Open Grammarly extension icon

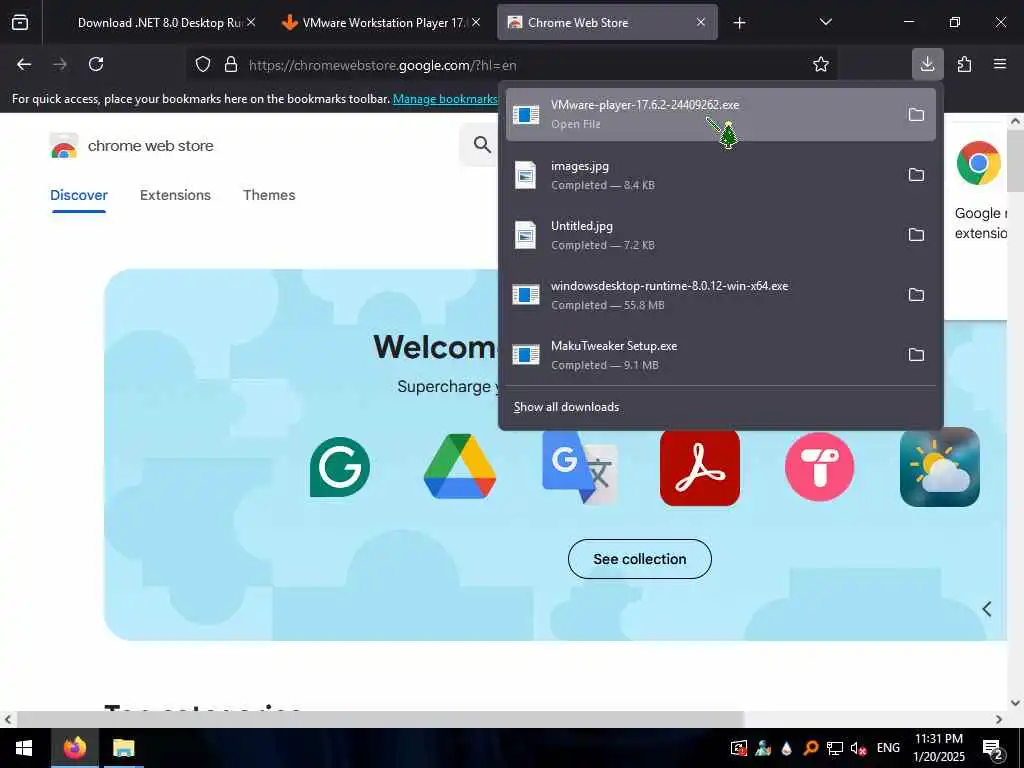coord(340,467)
